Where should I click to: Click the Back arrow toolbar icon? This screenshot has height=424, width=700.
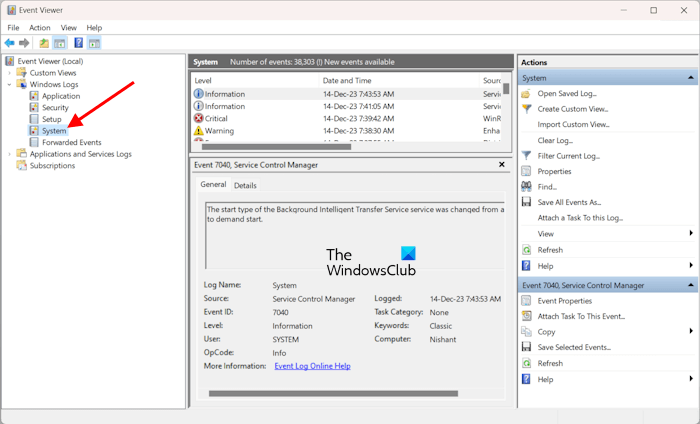coord(9,43)
